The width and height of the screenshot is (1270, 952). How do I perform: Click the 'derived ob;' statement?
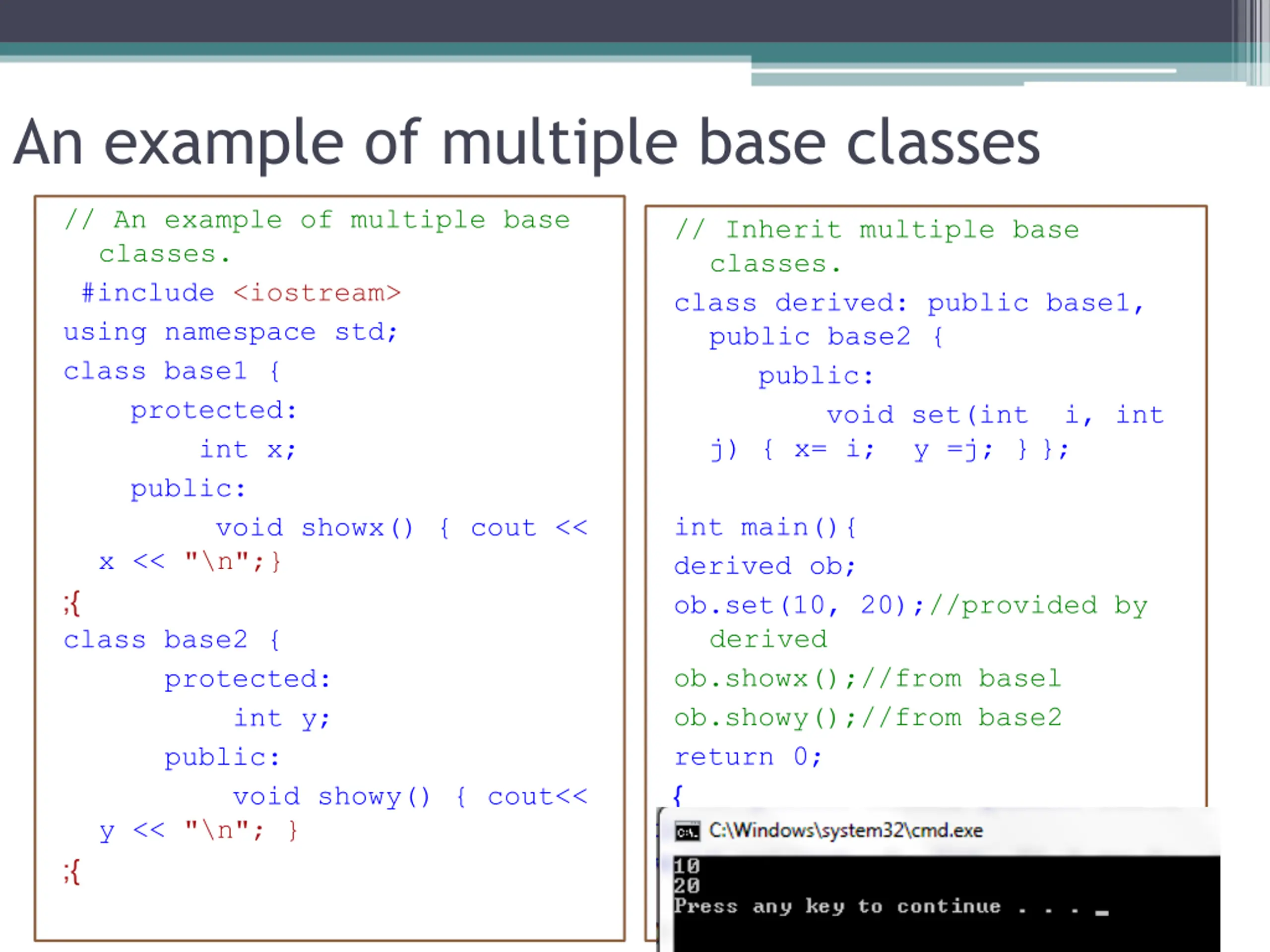tap(765, 566)
